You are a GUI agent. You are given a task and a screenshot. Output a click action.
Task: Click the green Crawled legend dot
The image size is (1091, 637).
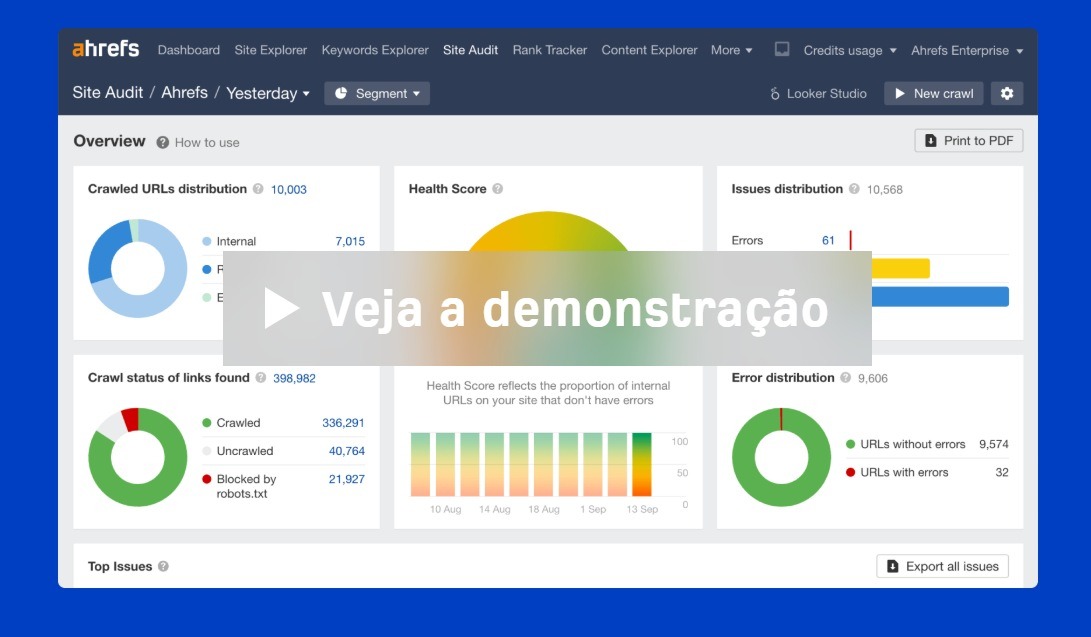tap(207, 423)
